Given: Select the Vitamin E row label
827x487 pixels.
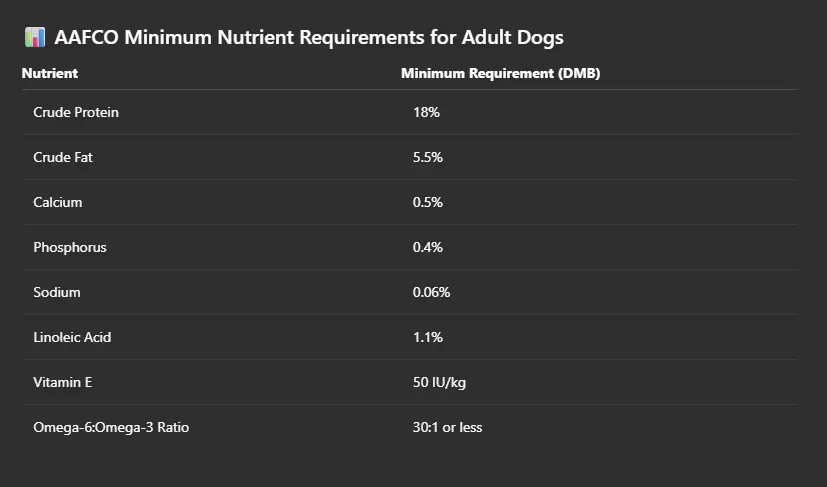Looking at the screenshot, I should click(x=63, y=382).
